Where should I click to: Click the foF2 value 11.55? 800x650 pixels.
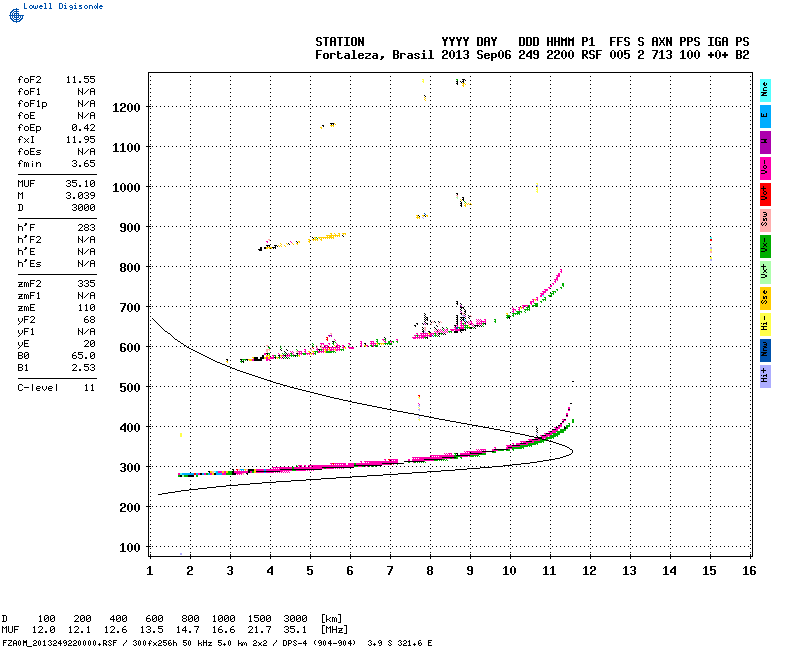[x=81, y=80]
